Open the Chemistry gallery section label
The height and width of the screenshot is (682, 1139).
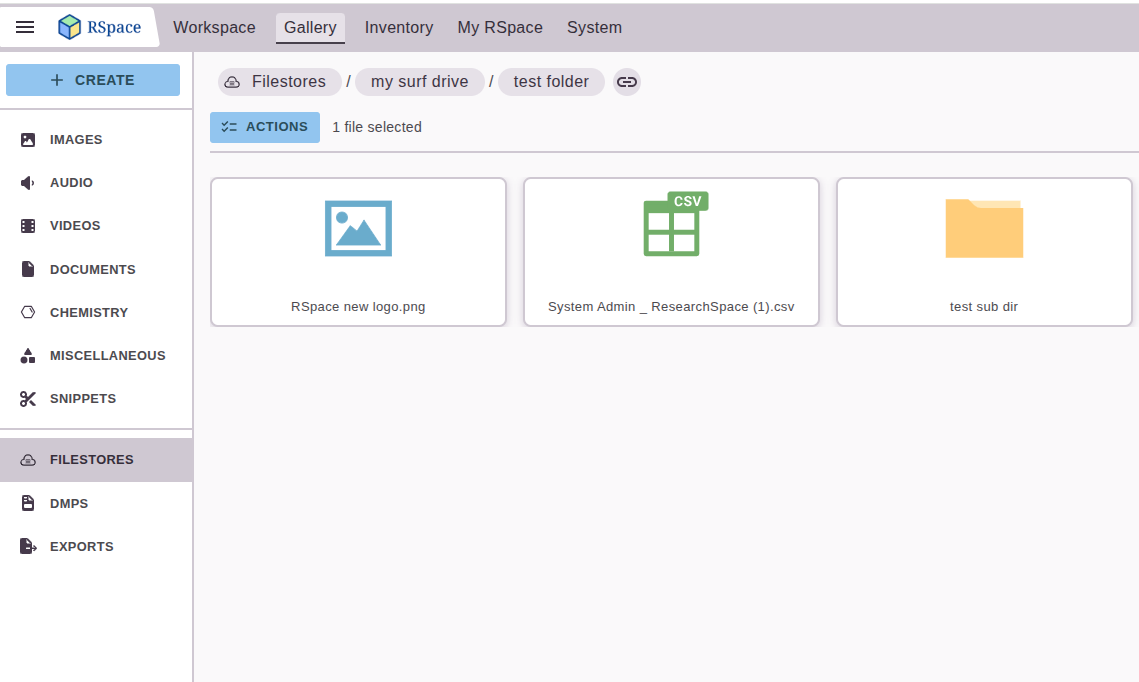tap(89, 312)
